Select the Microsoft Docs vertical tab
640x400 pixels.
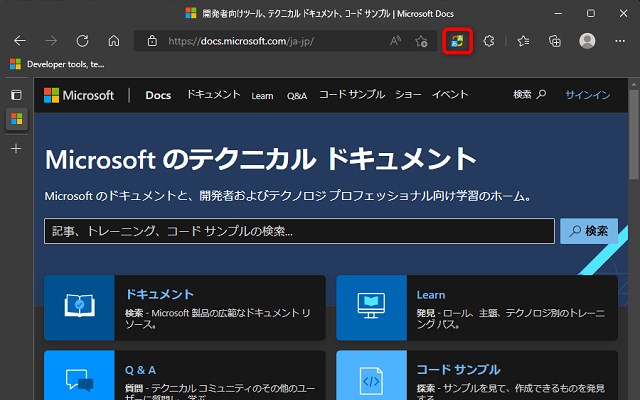(17, 119)
